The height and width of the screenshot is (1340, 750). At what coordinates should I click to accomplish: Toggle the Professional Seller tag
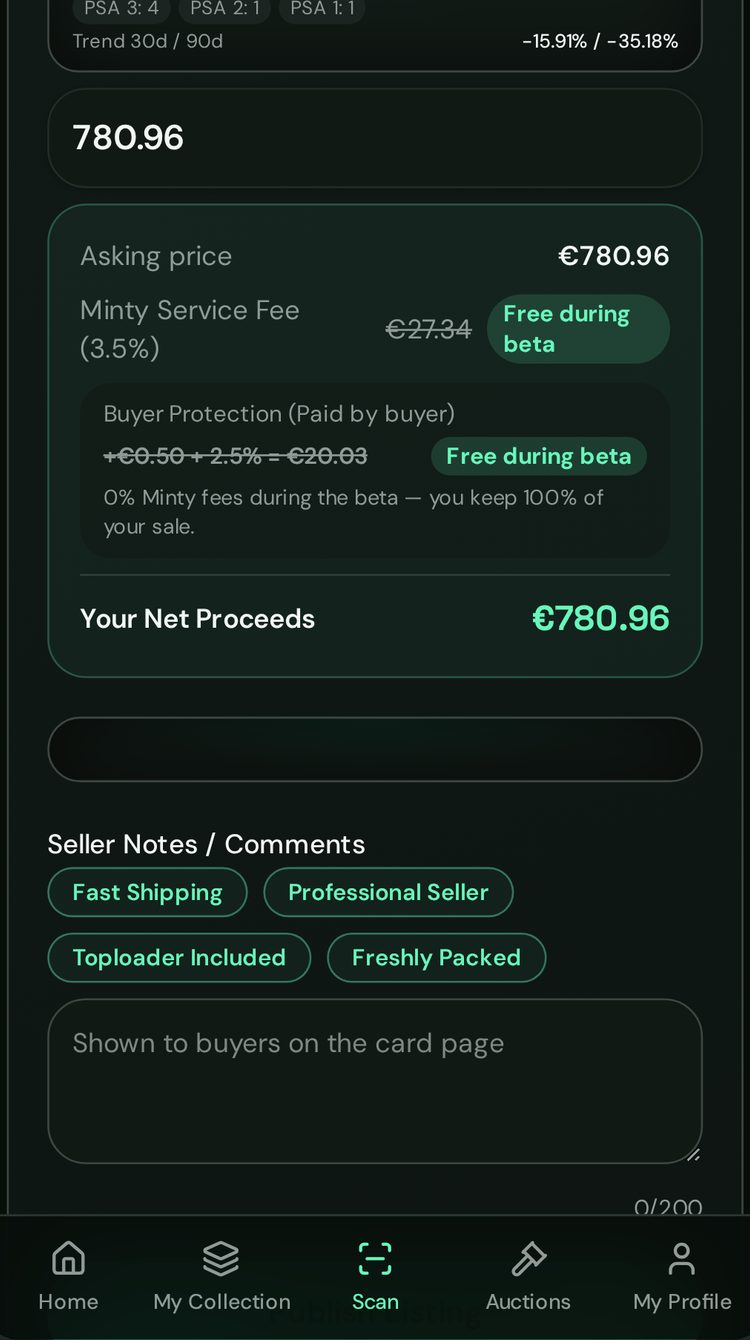388,892
